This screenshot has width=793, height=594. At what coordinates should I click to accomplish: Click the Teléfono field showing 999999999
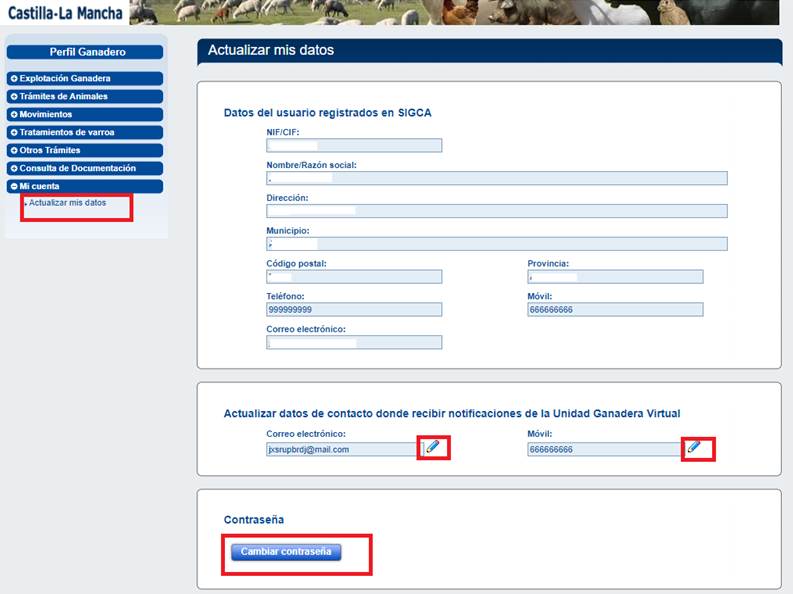coord(354,310)
